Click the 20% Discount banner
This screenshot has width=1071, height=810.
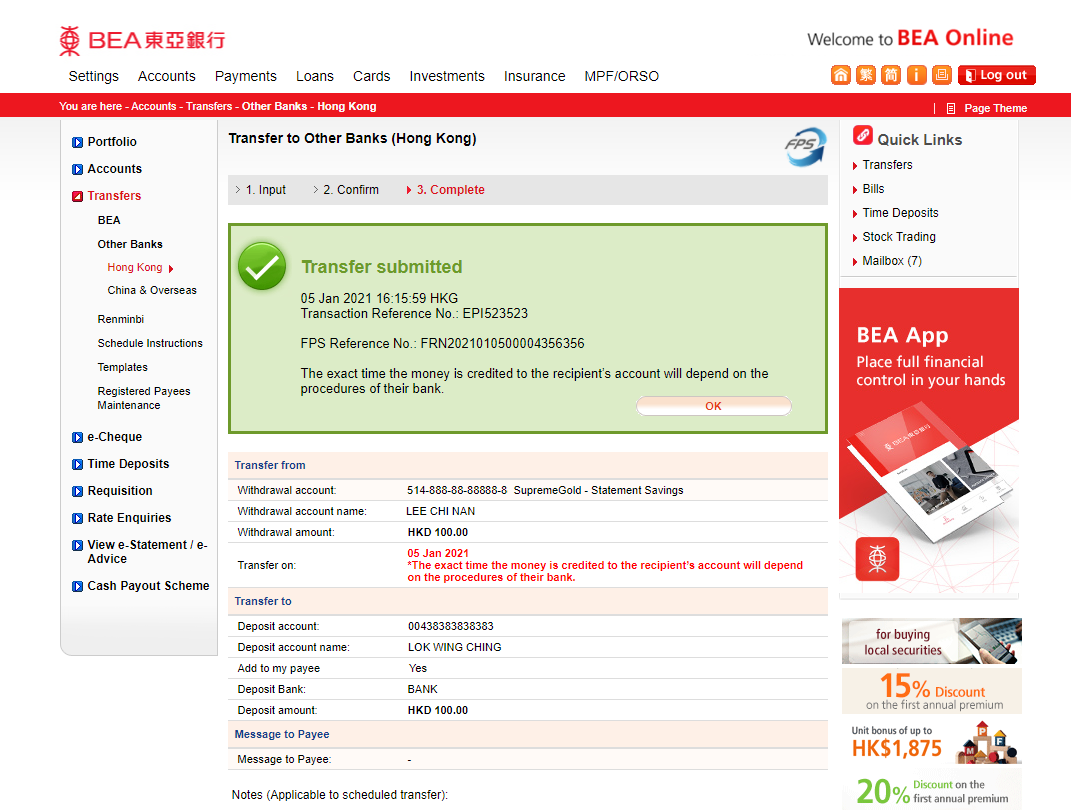tap(932, 790)
